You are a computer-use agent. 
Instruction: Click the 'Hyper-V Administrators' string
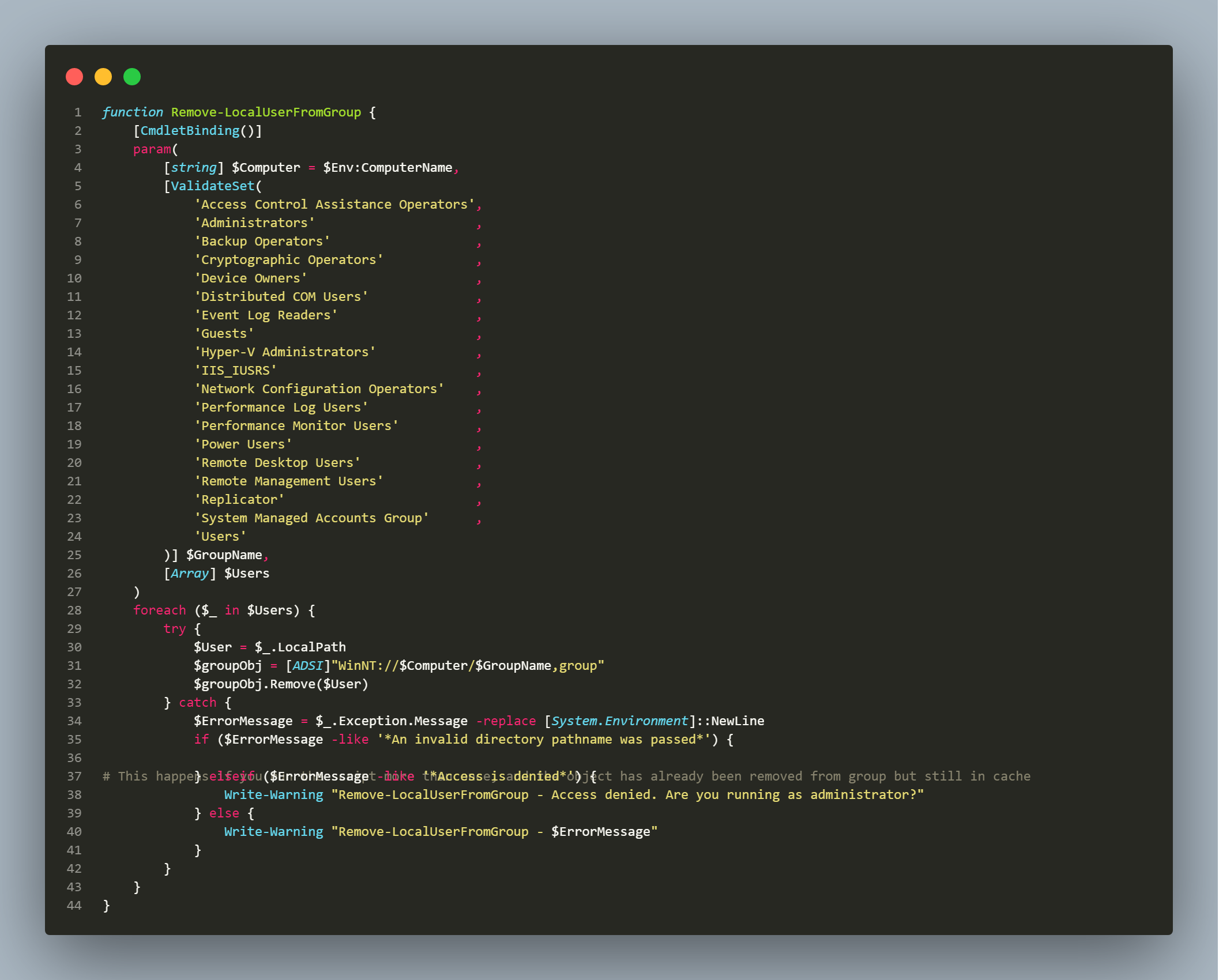click(x=285, y=352)
